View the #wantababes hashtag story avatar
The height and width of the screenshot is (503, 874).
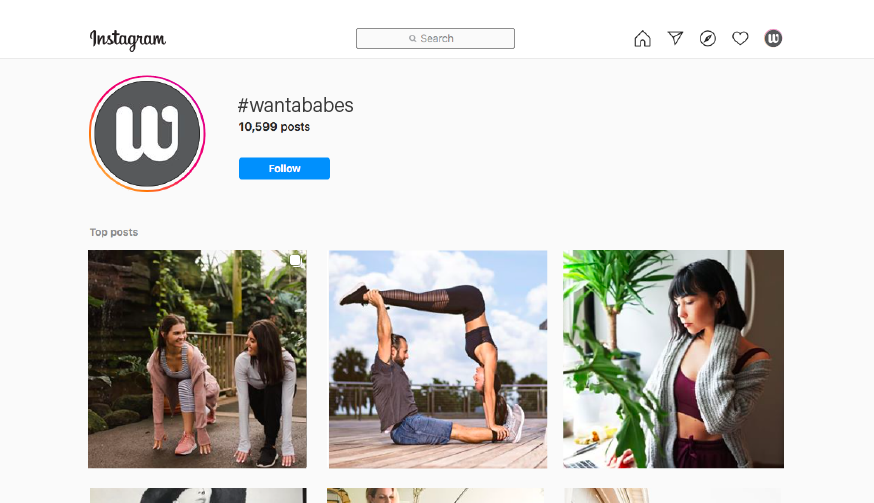[x=147, y=134]
